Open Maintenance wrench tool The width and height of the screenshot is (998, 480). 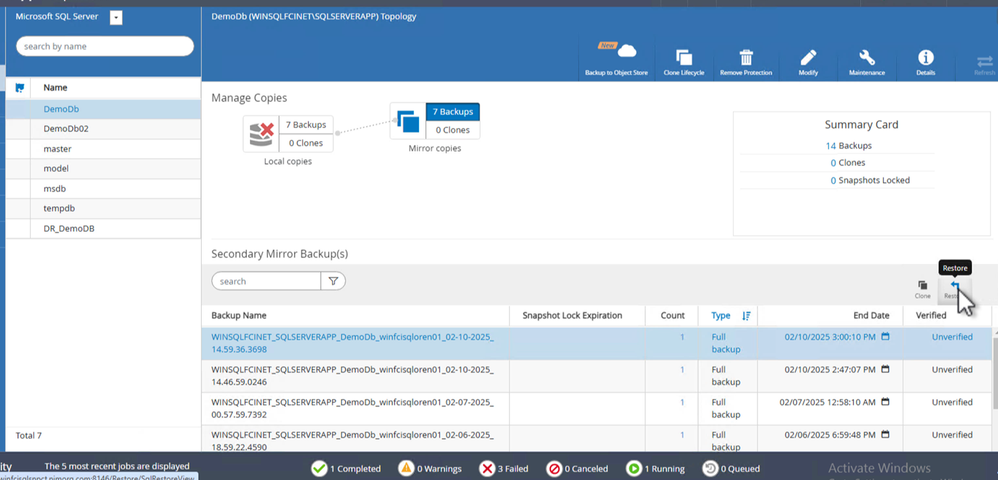867,58
